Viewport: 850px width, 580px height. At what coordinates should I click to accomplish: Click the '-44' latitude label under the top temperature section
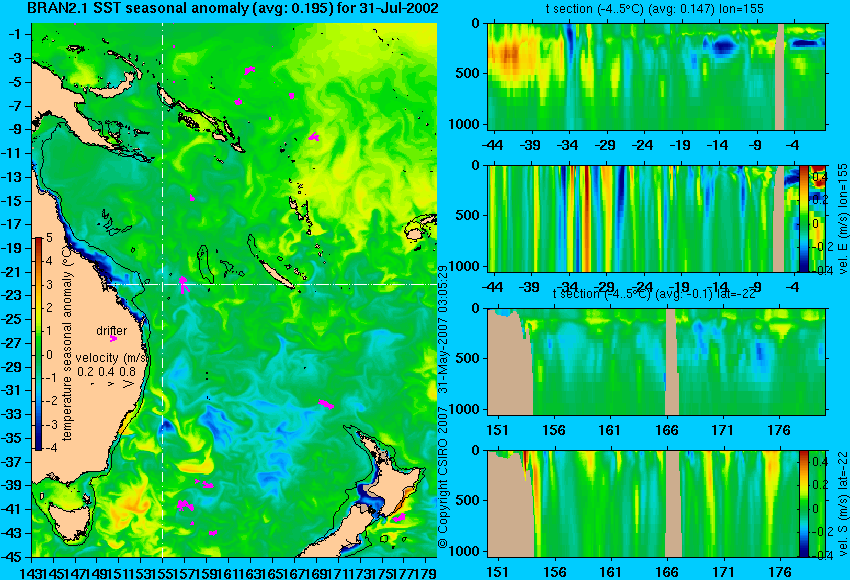tap(493, 145)
